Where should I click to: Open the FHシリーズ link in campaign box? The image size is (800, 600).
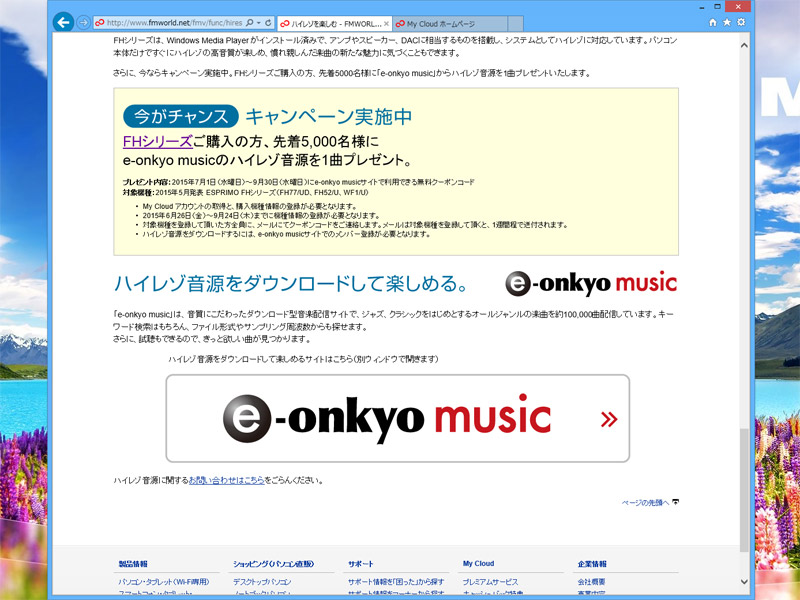tap(157, 142)
